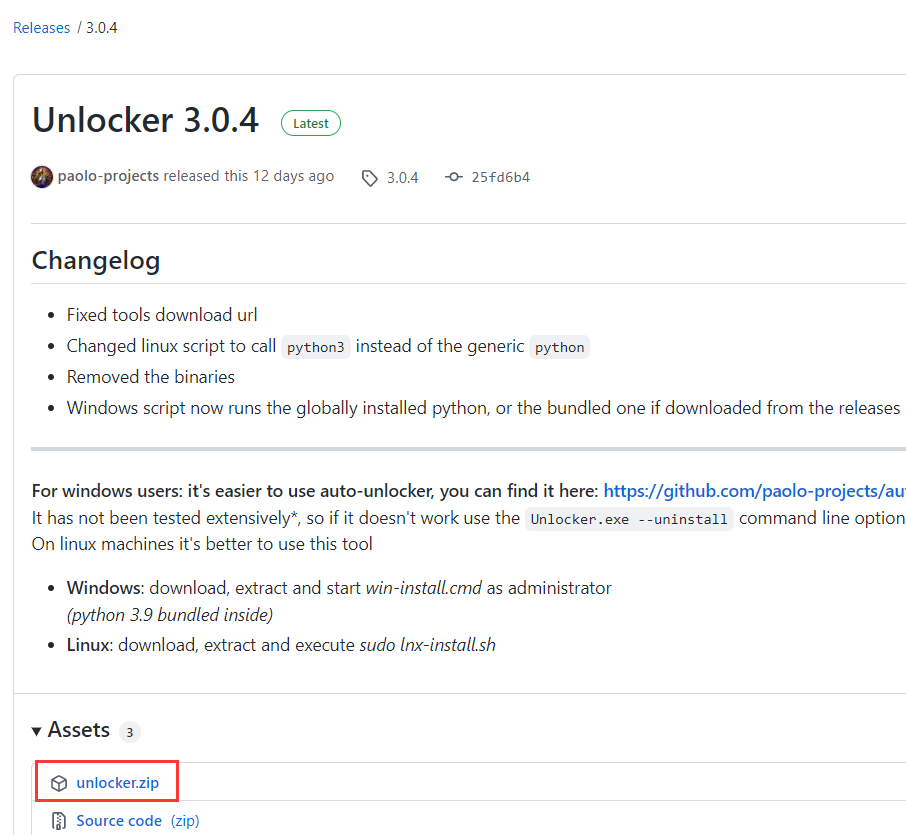Click the Changelog heading

pos(96,261)
